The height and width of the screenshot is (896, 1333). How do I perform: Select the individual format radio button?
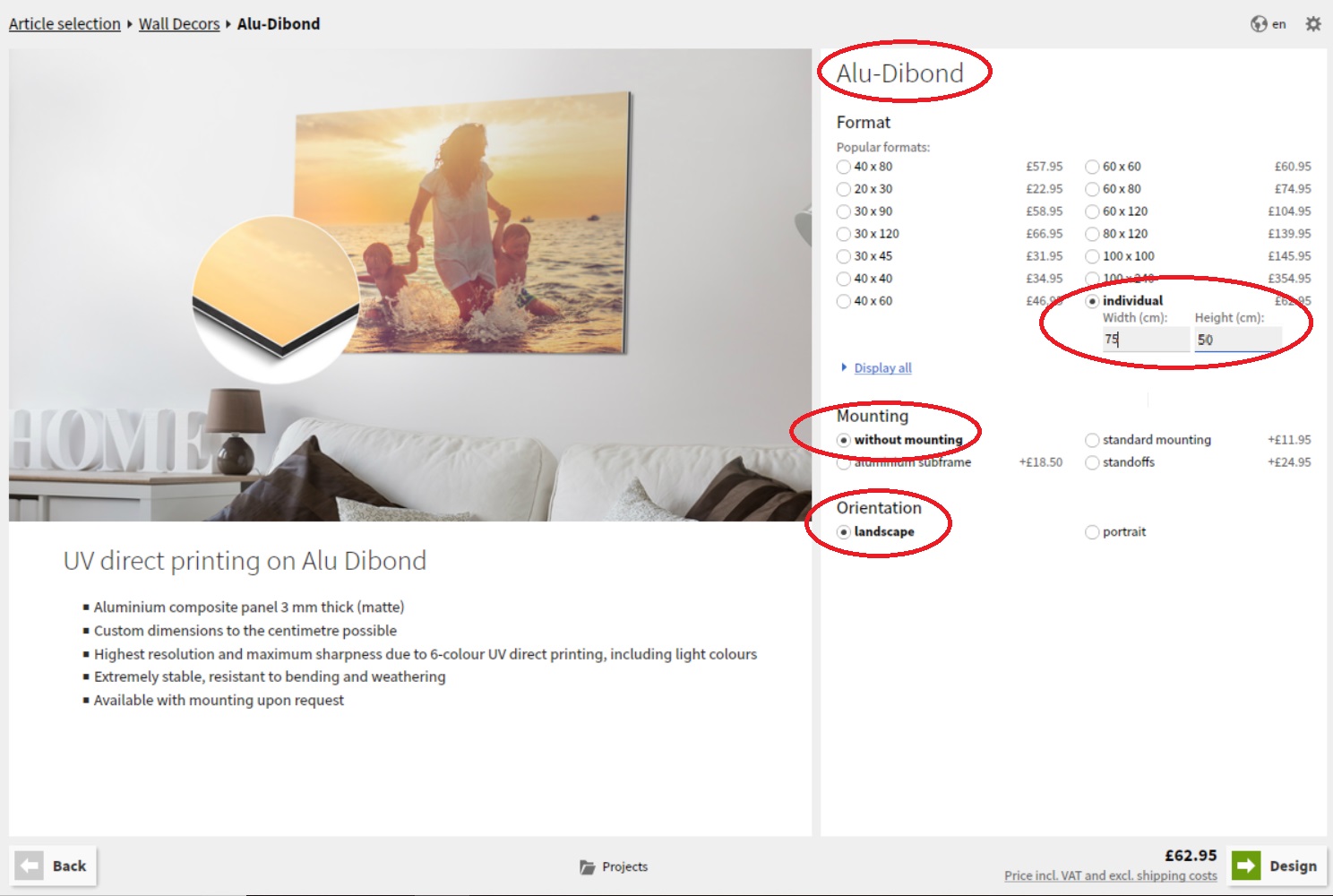point(1092,301)
